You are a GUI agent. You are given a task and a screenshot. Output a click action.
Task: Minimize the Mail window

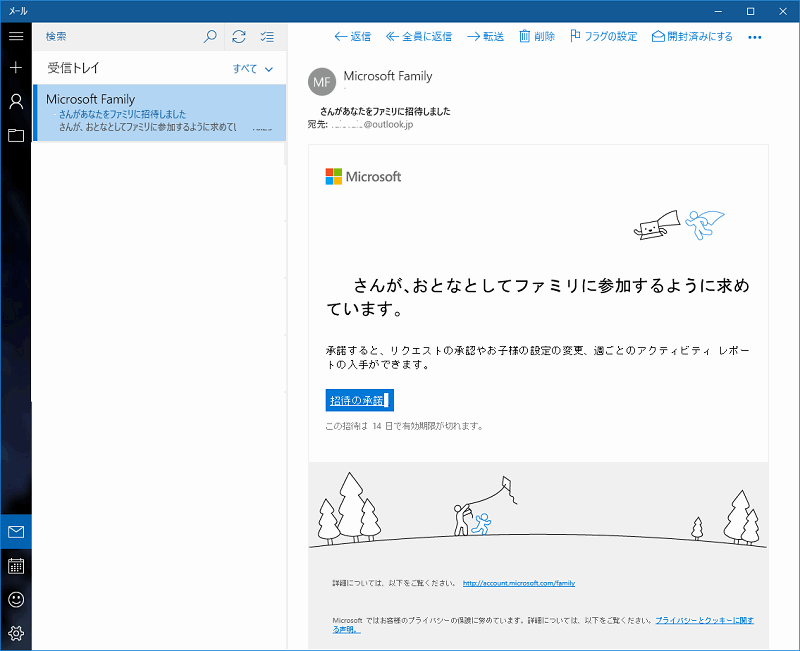(x=718, y=11)
